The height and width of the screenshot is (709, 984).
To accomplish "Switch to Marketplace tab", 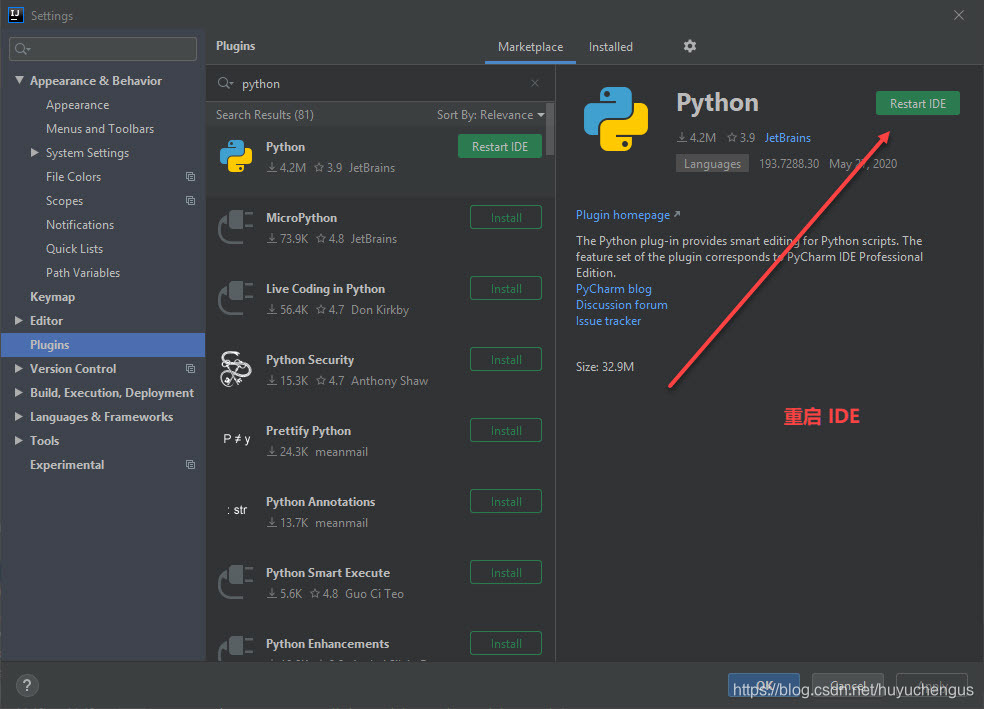I will pyautogui.click(x=530, y=47).
